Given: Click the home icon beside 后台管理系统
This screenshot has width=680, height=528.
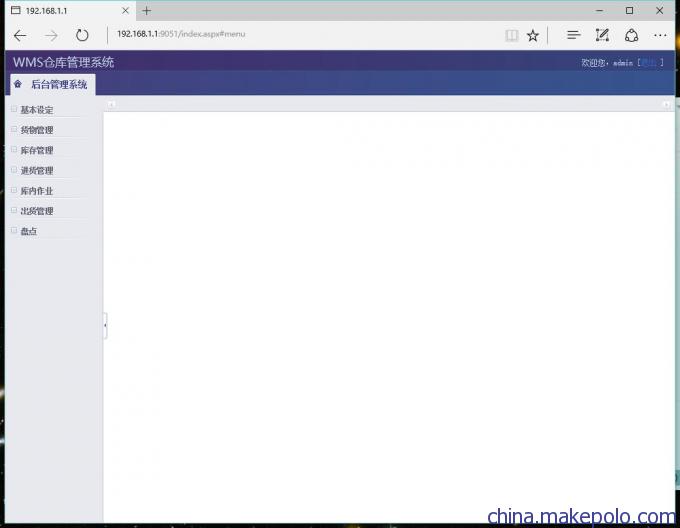Looking at the screenshot, I should [x=18, y=84].
